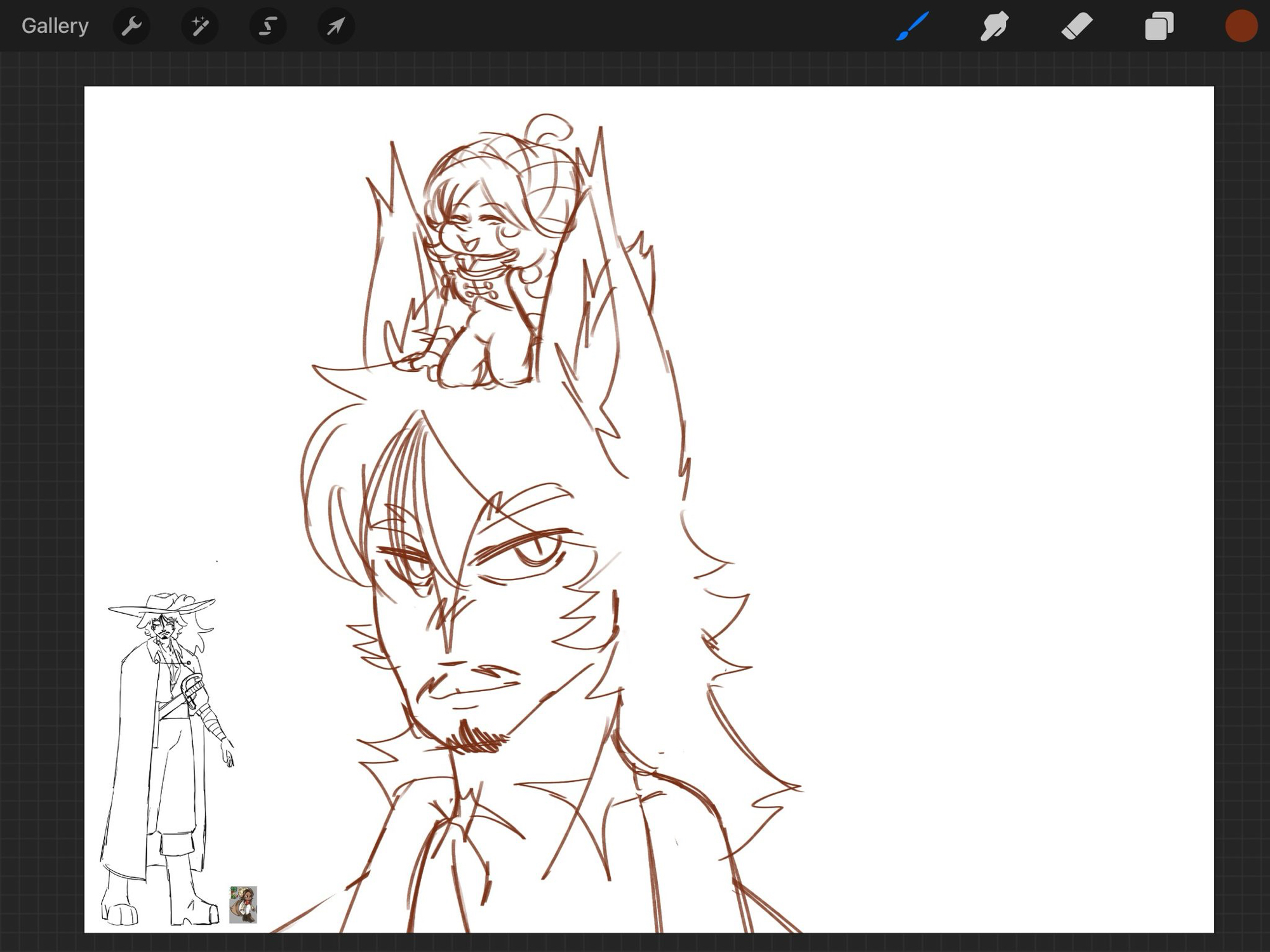1270x952 pixels.
Task: Activate the Selection tool
Action: 268,26
